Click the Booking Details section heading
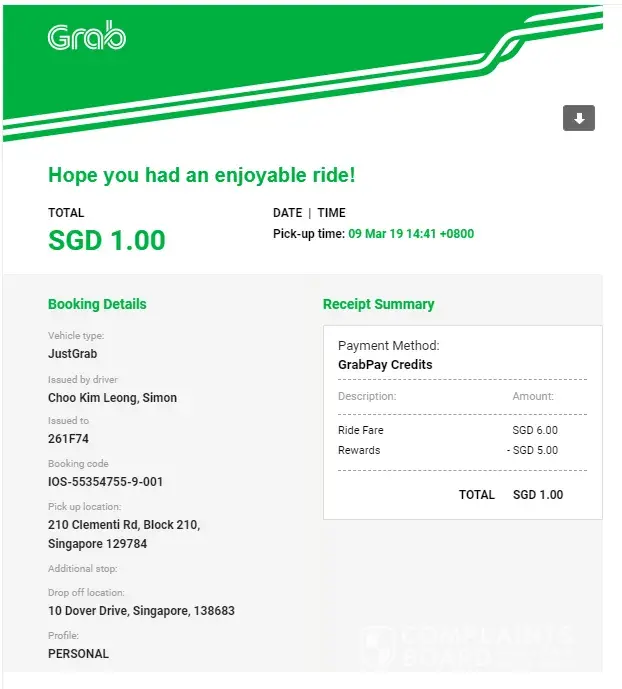The height and width of the screenshot is (689, 622). coord(97,304)
